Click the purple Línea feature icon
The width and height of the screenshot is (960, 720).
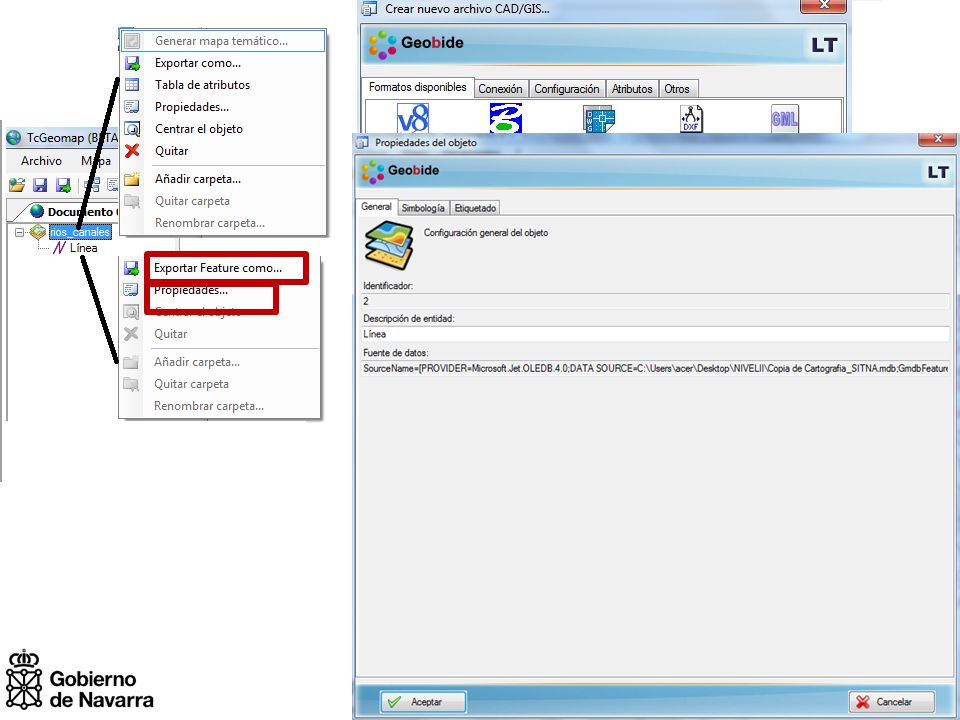(x=59, y=248)
